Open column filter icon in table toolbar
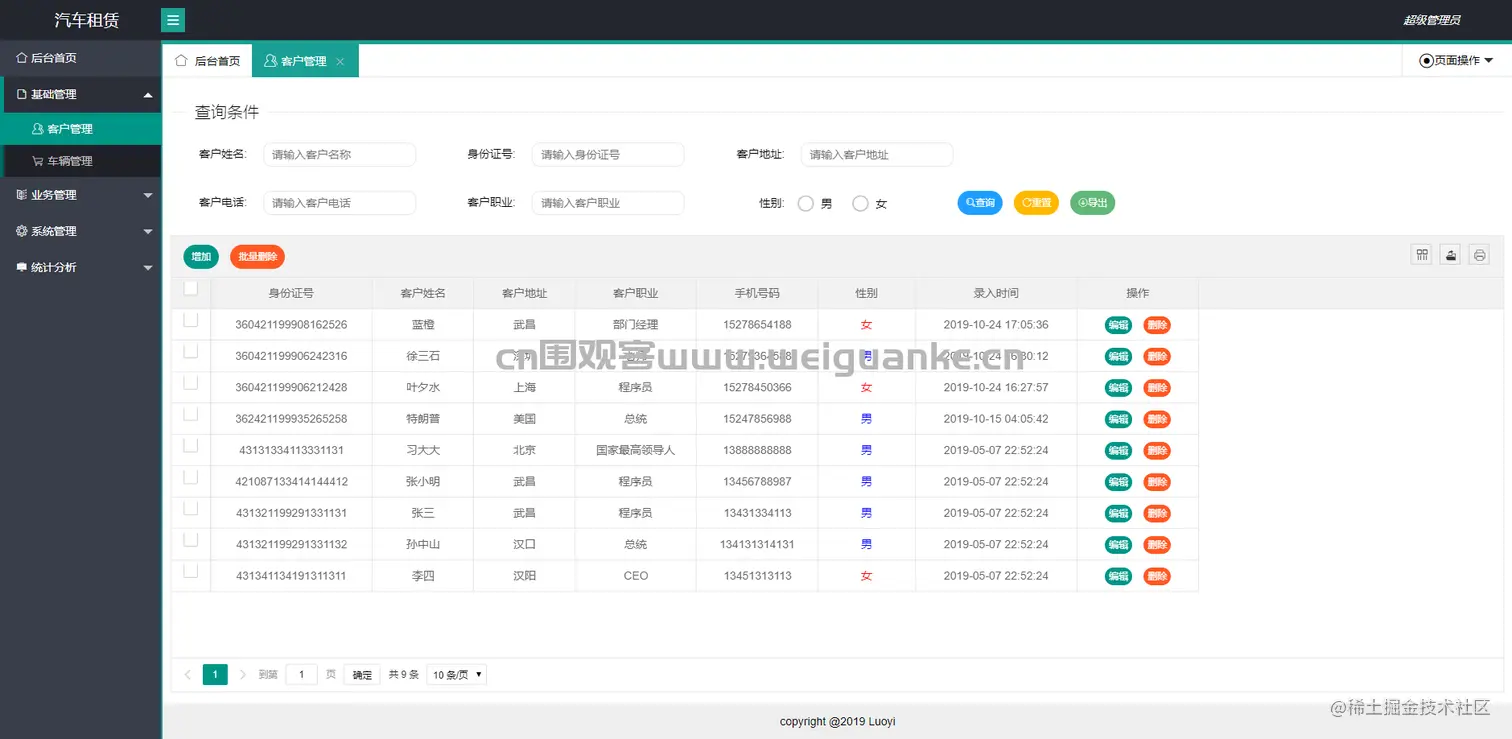The image size is (1512, 739). (x=1421, y=255)
